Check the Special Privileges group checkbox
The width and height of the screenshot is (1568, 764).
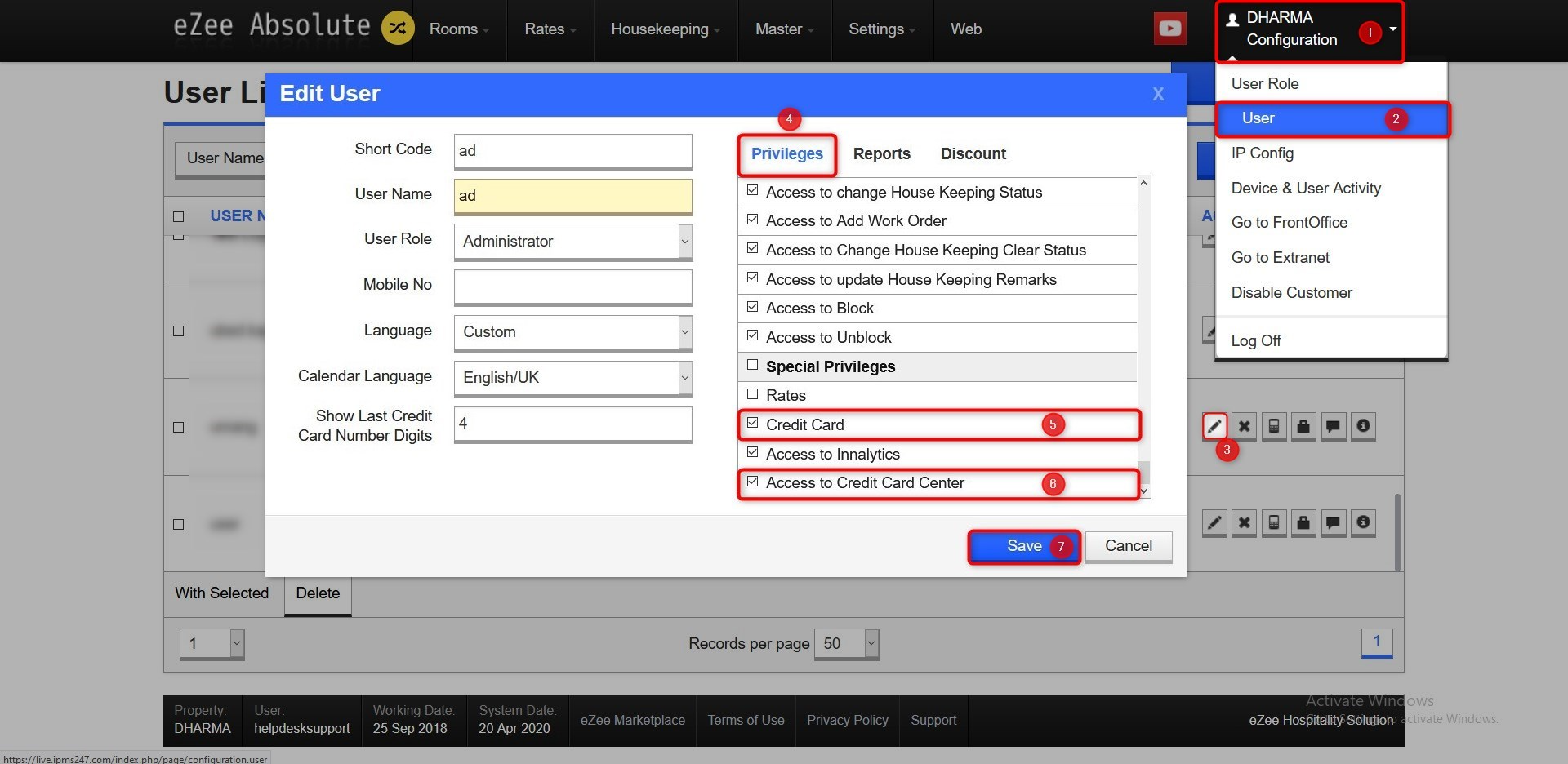(x=752, y=365)
